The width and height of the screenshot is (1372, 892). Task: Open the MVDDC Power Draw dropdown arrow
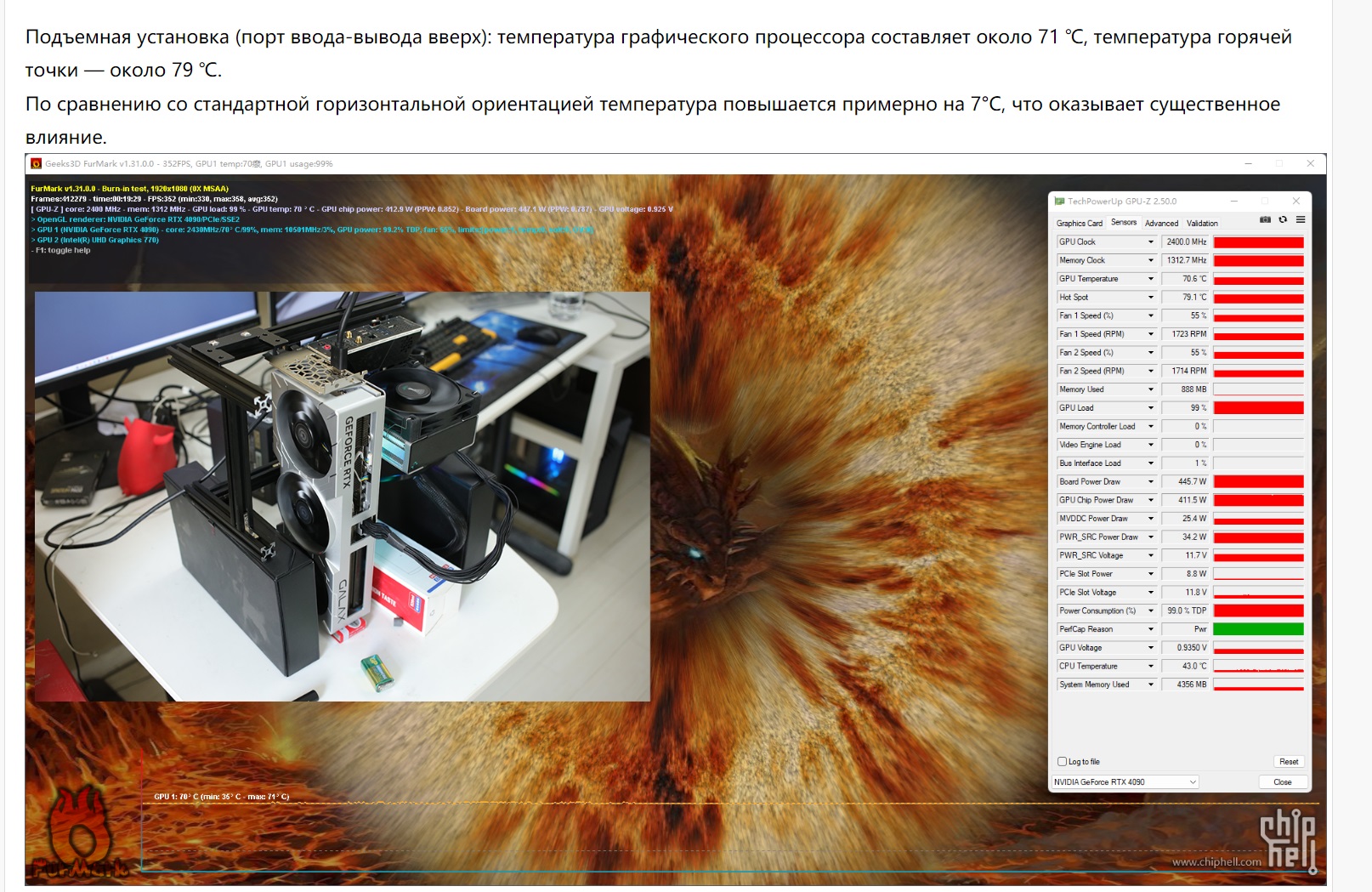(1151, 519)
